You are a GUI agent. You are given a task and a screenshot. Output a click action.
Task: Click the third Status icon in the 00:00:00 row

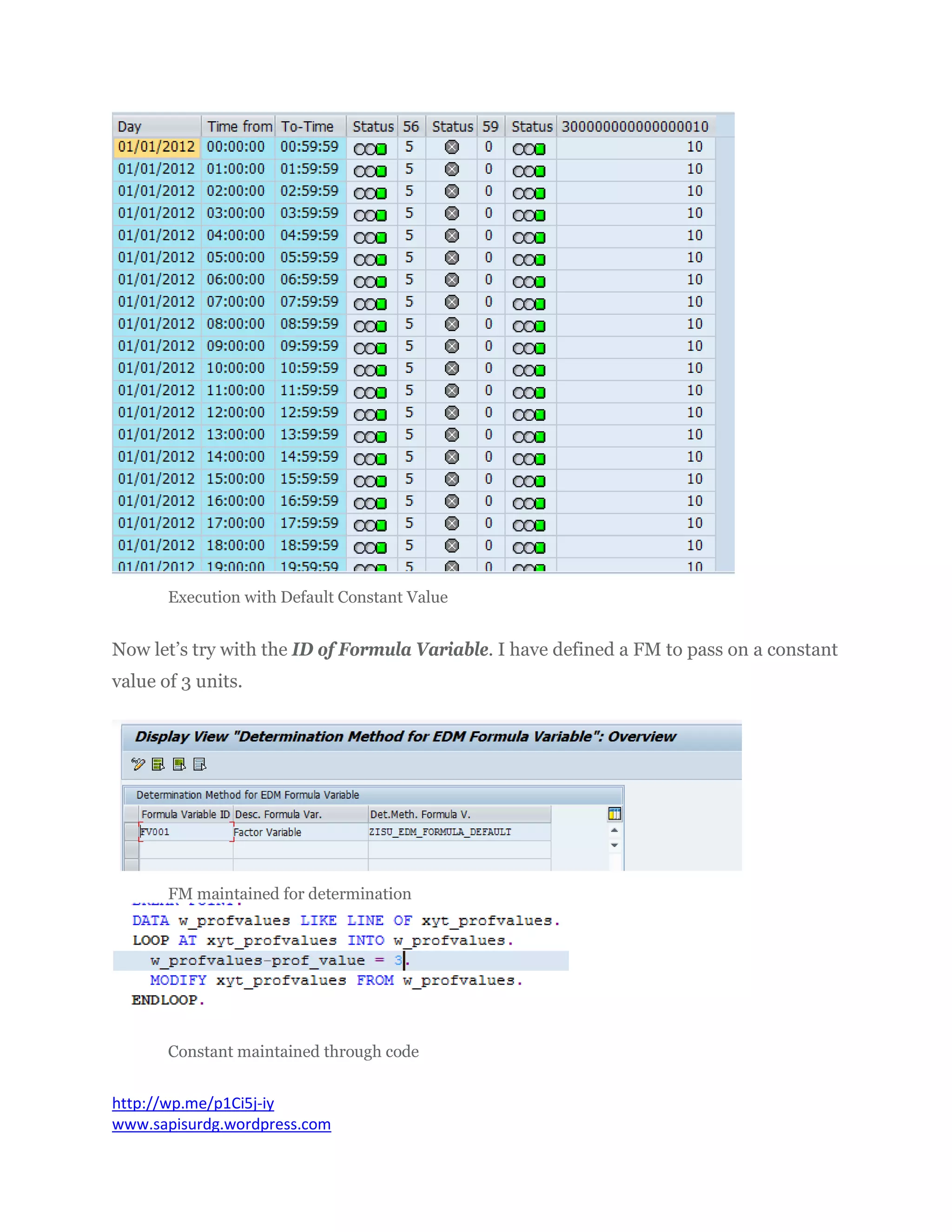[x=529, y=149]
